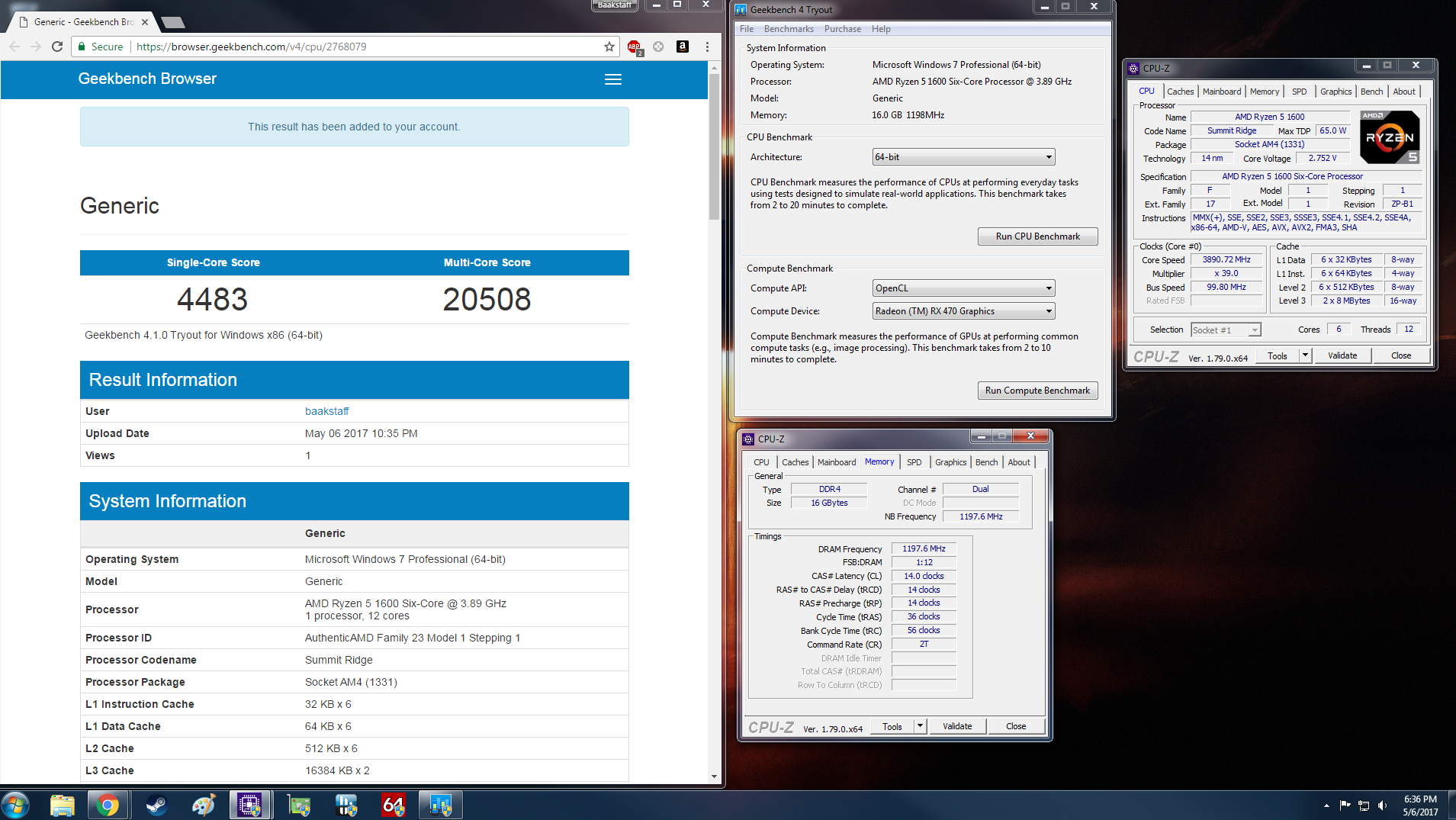Click the network icon in system tray
Viewport: 1456px width, 820px height.
(1364, 806)
